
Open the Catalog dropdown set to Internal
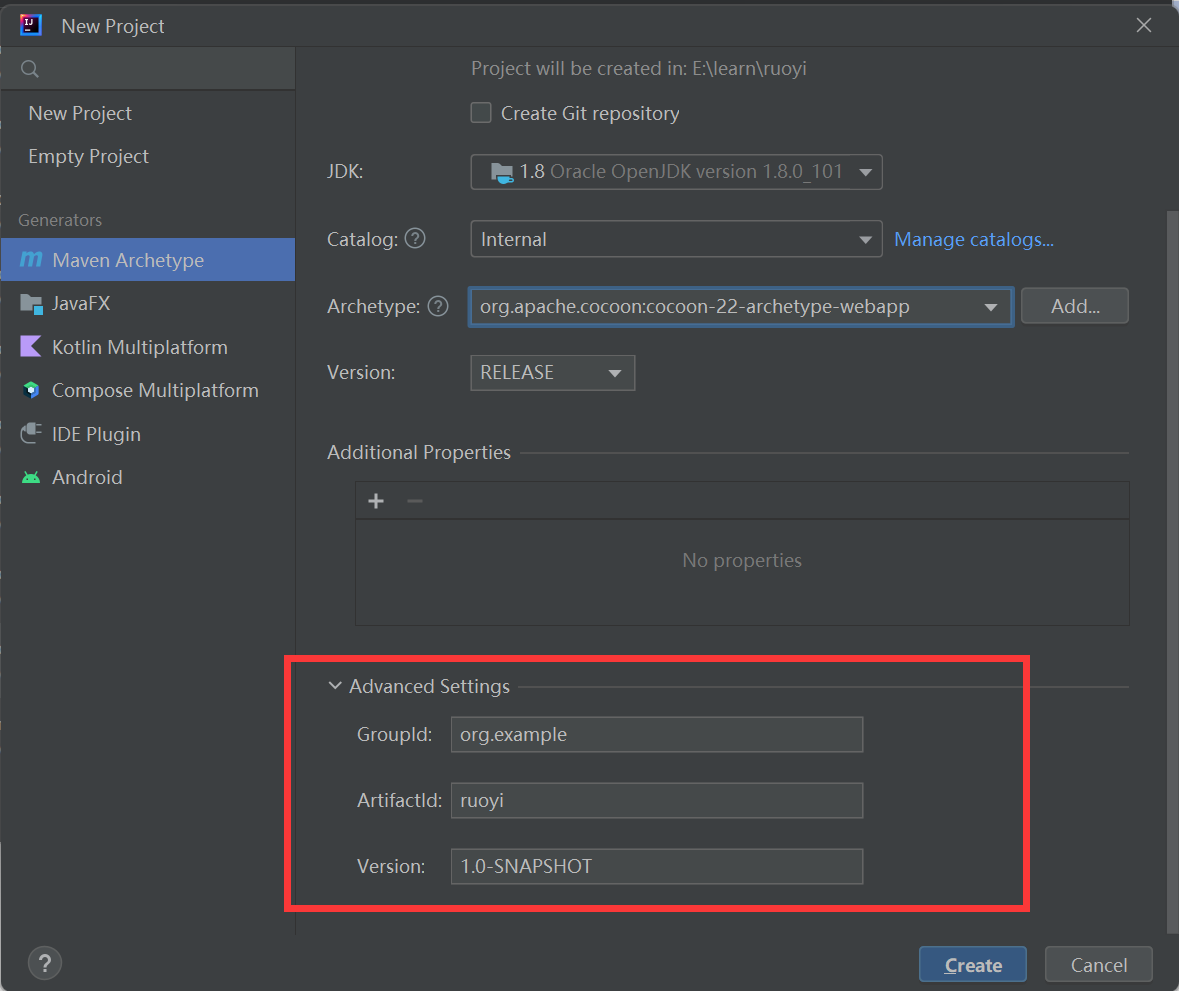click(x=676, y=239)
